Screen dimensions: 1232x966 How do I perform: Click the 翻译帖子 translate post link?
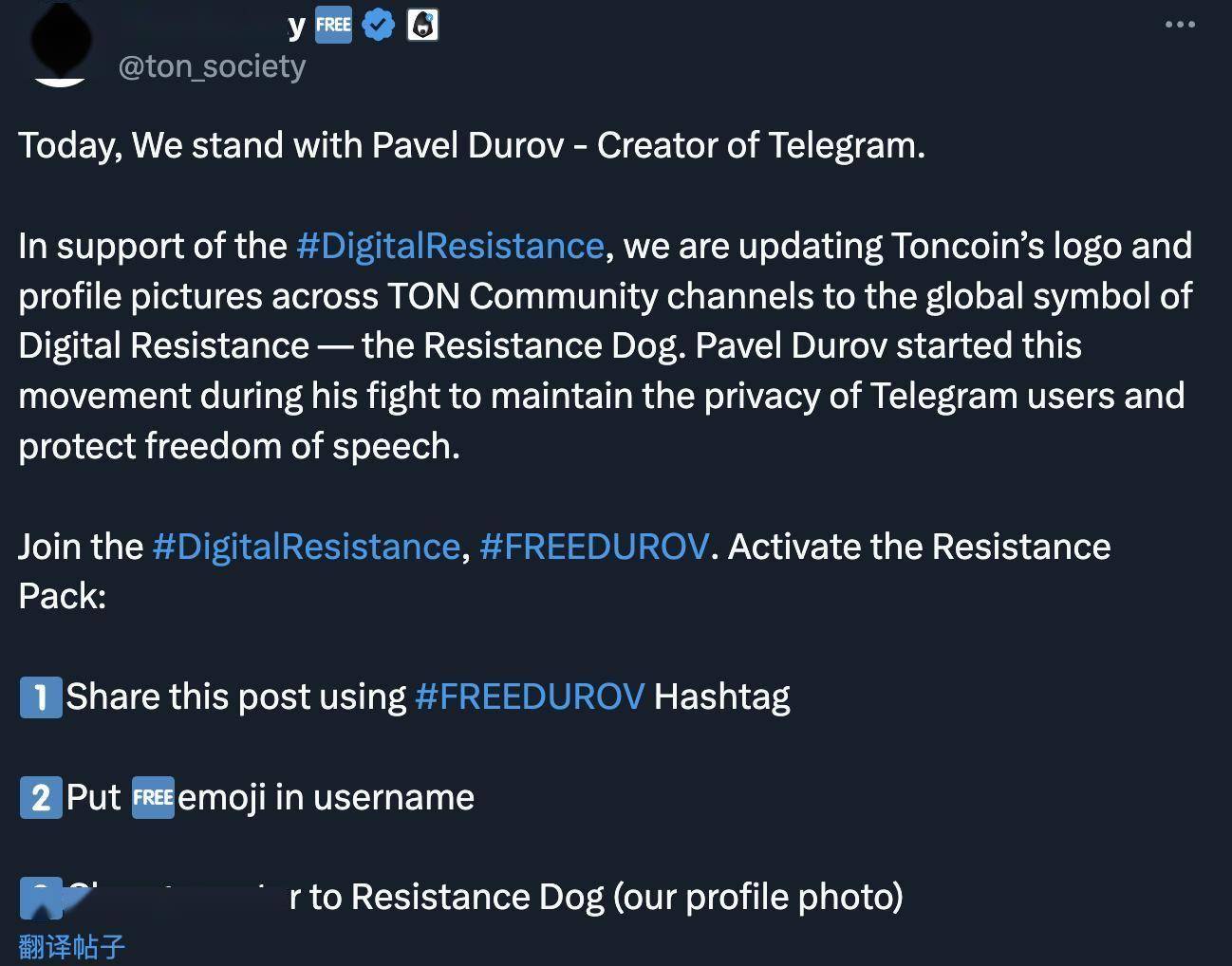(x=72, y=946)
